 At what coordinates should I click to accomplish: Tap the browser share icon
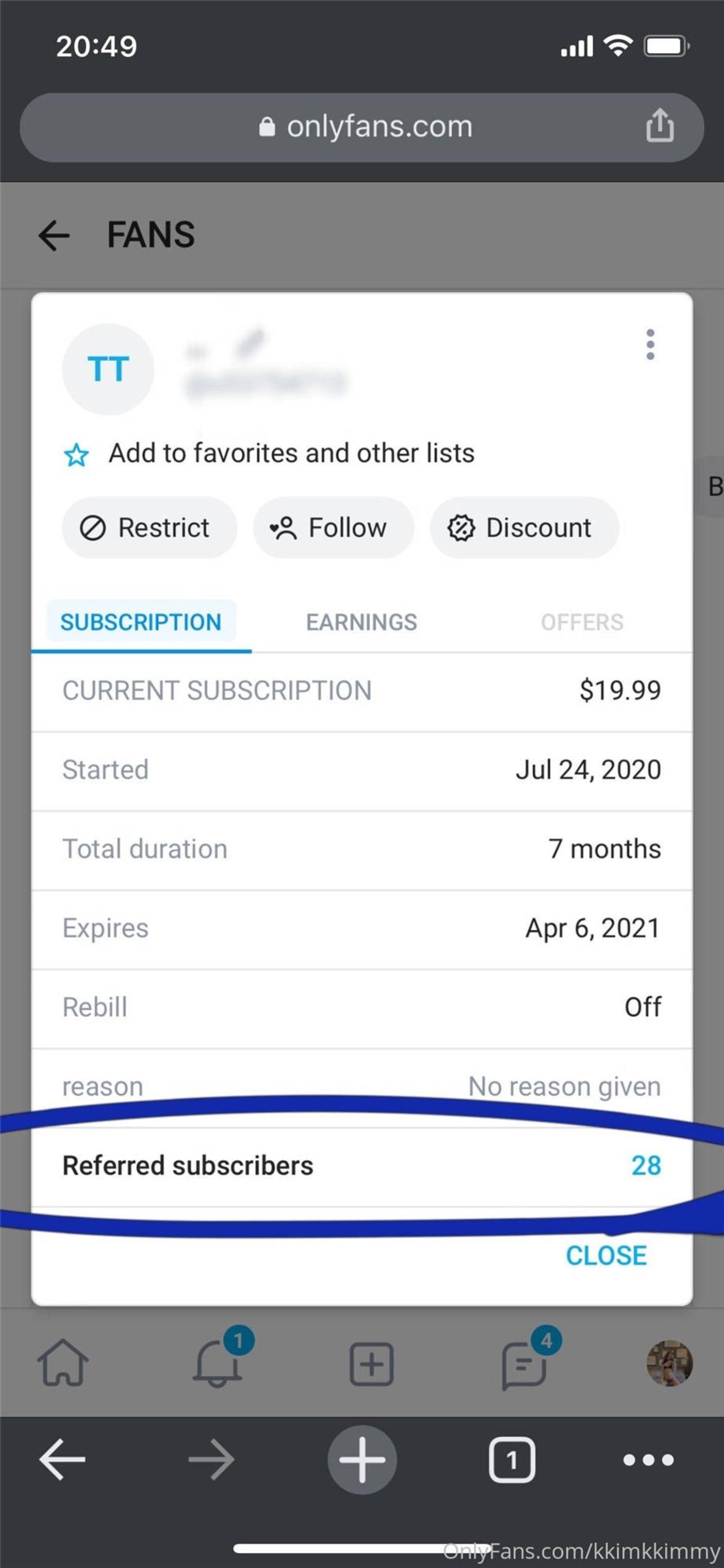(660, 127)
